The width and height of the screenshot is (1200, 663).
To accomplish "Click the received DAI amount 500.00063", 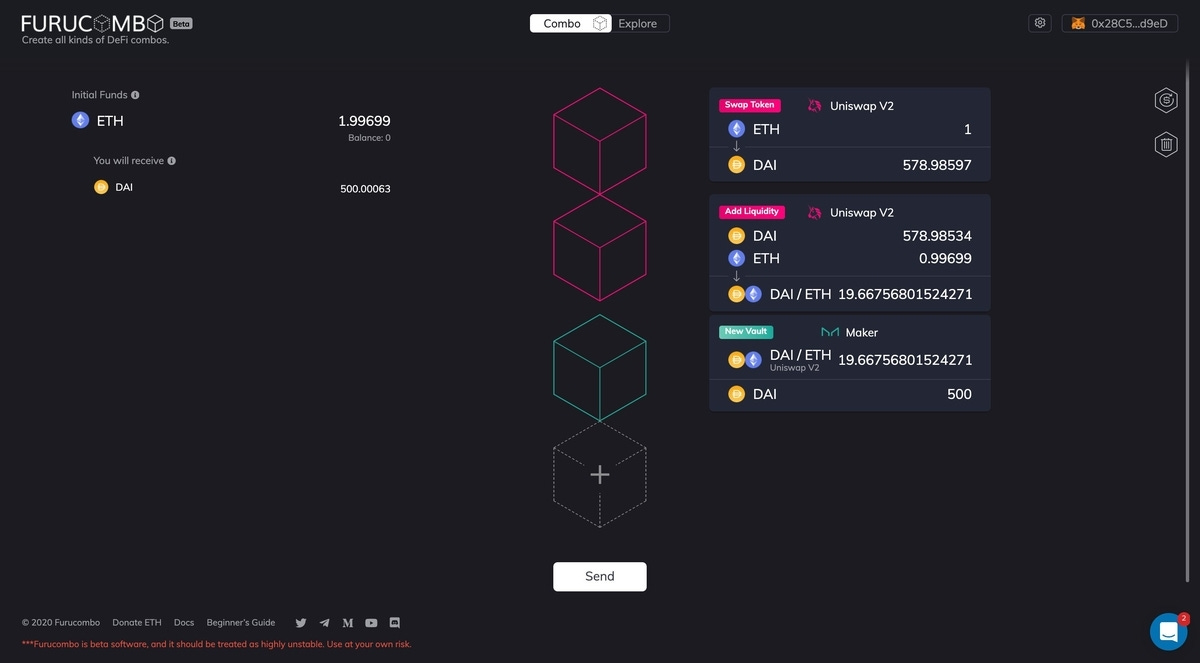I will click(x=365, y=188).
